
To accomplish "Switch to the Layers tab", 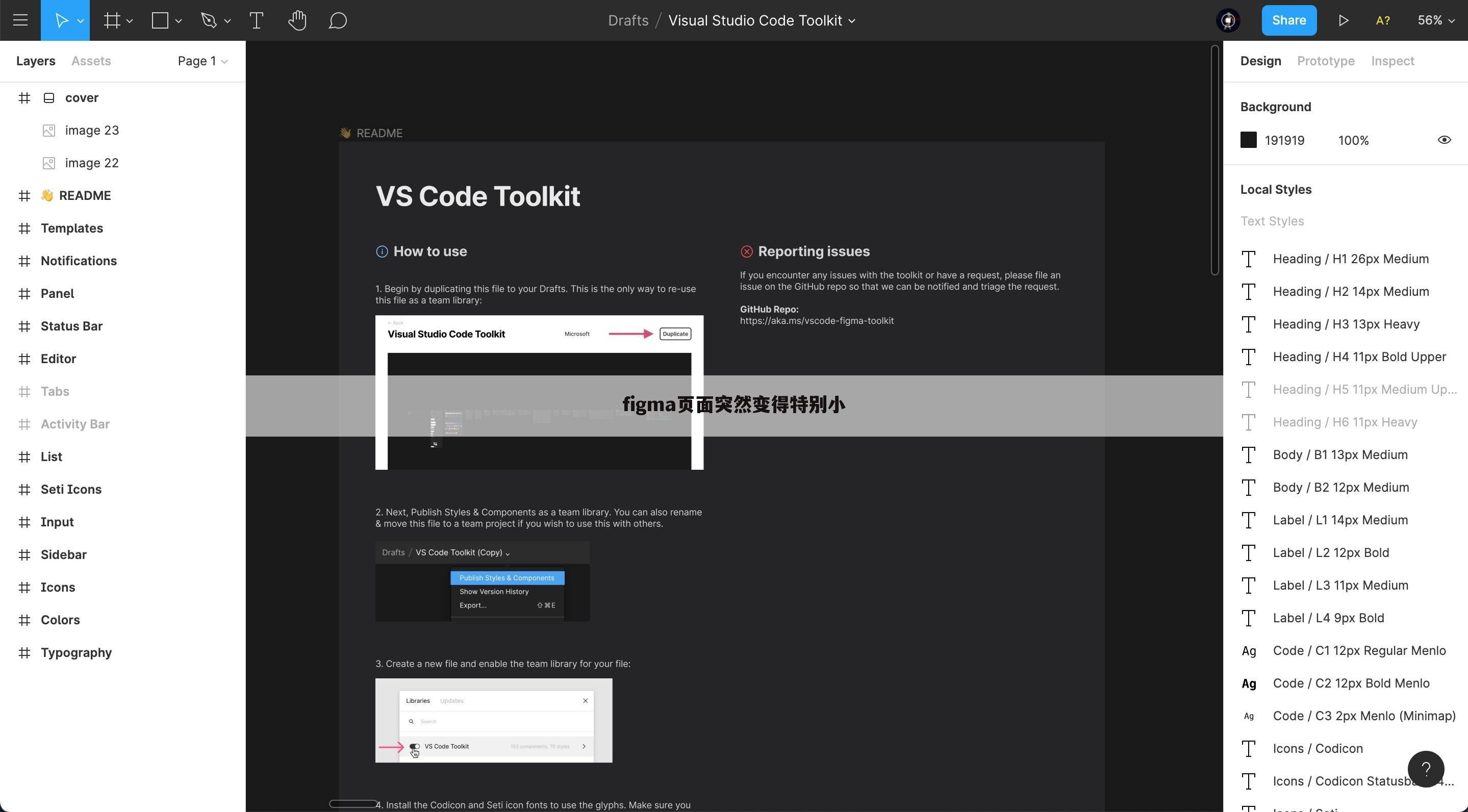I will [35, 61].
